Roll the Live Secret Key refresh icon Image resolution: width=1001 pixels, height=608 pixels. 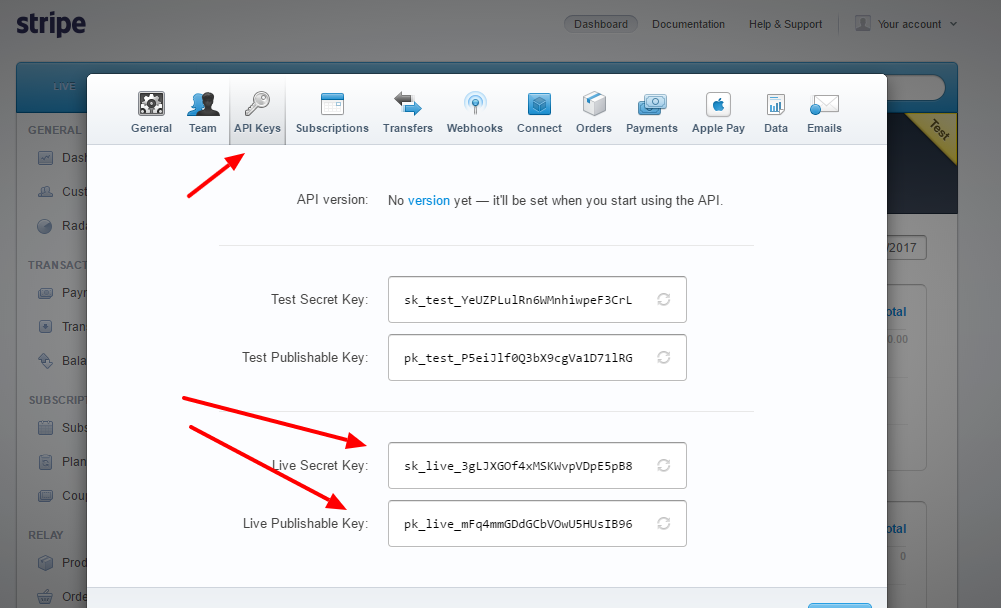(x=663, y=466)
